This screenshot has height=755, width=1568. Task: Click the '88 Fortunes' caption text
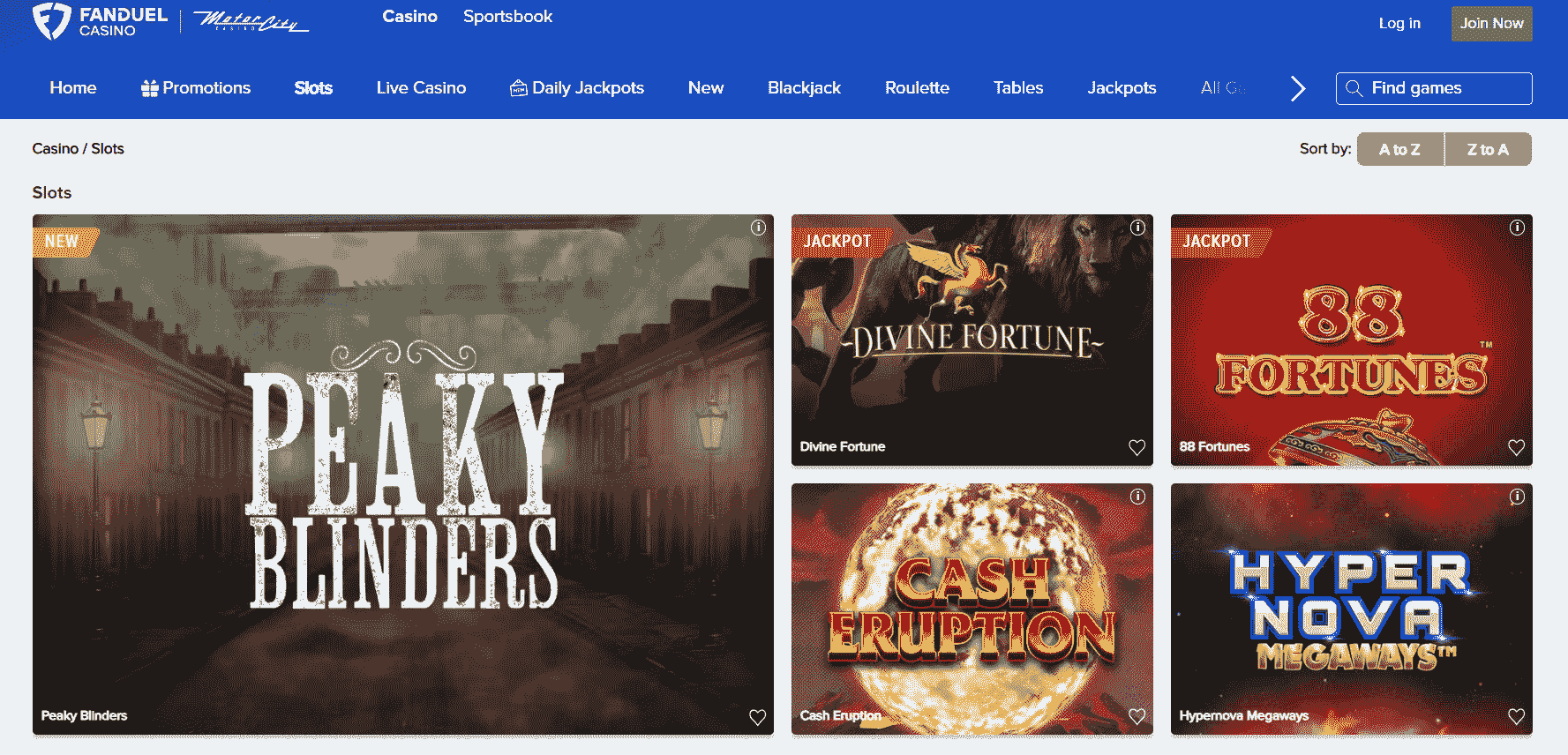click(1214, 447)
